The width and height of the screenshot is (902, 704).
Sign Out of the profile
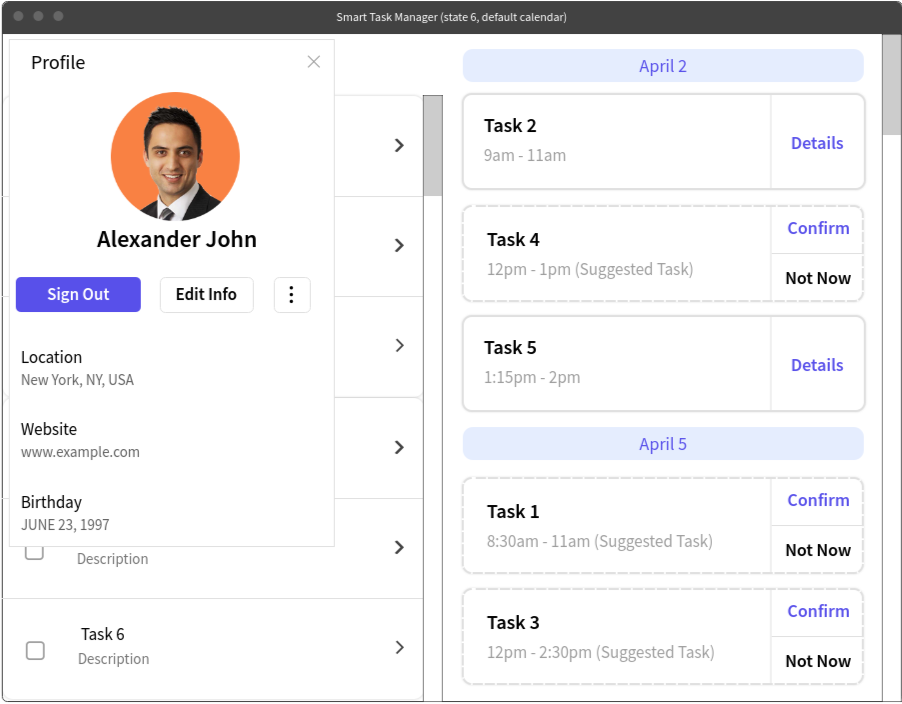coord(78,294)
